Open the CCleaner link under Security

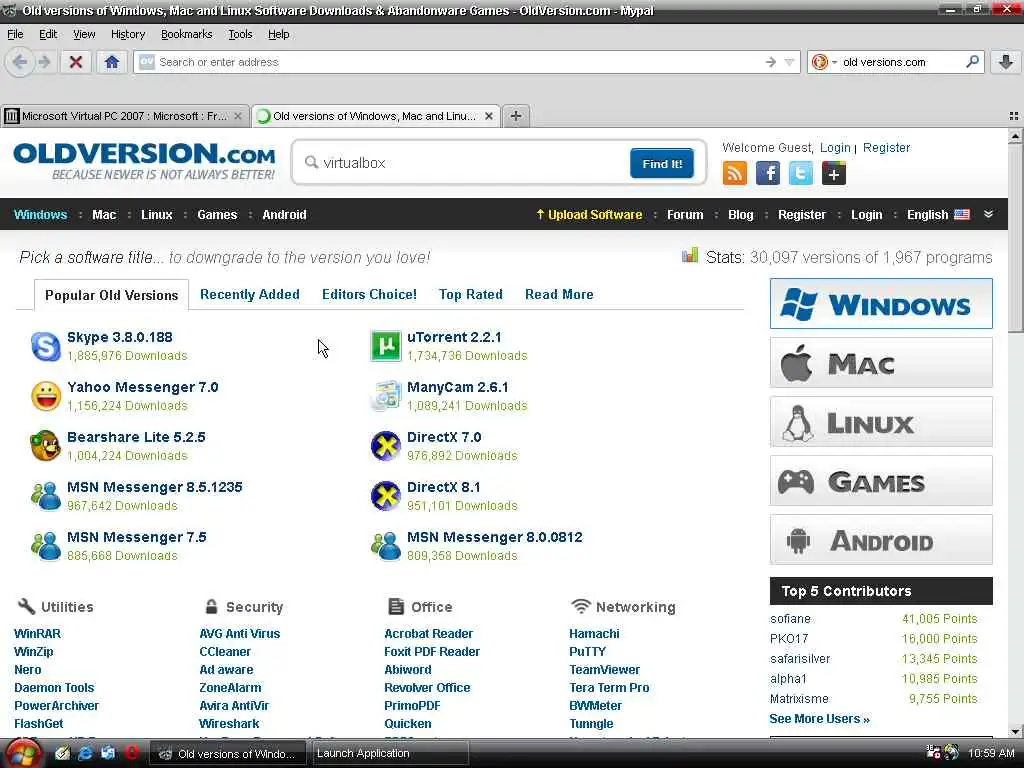pyautogui.click(x=225, y=652)
